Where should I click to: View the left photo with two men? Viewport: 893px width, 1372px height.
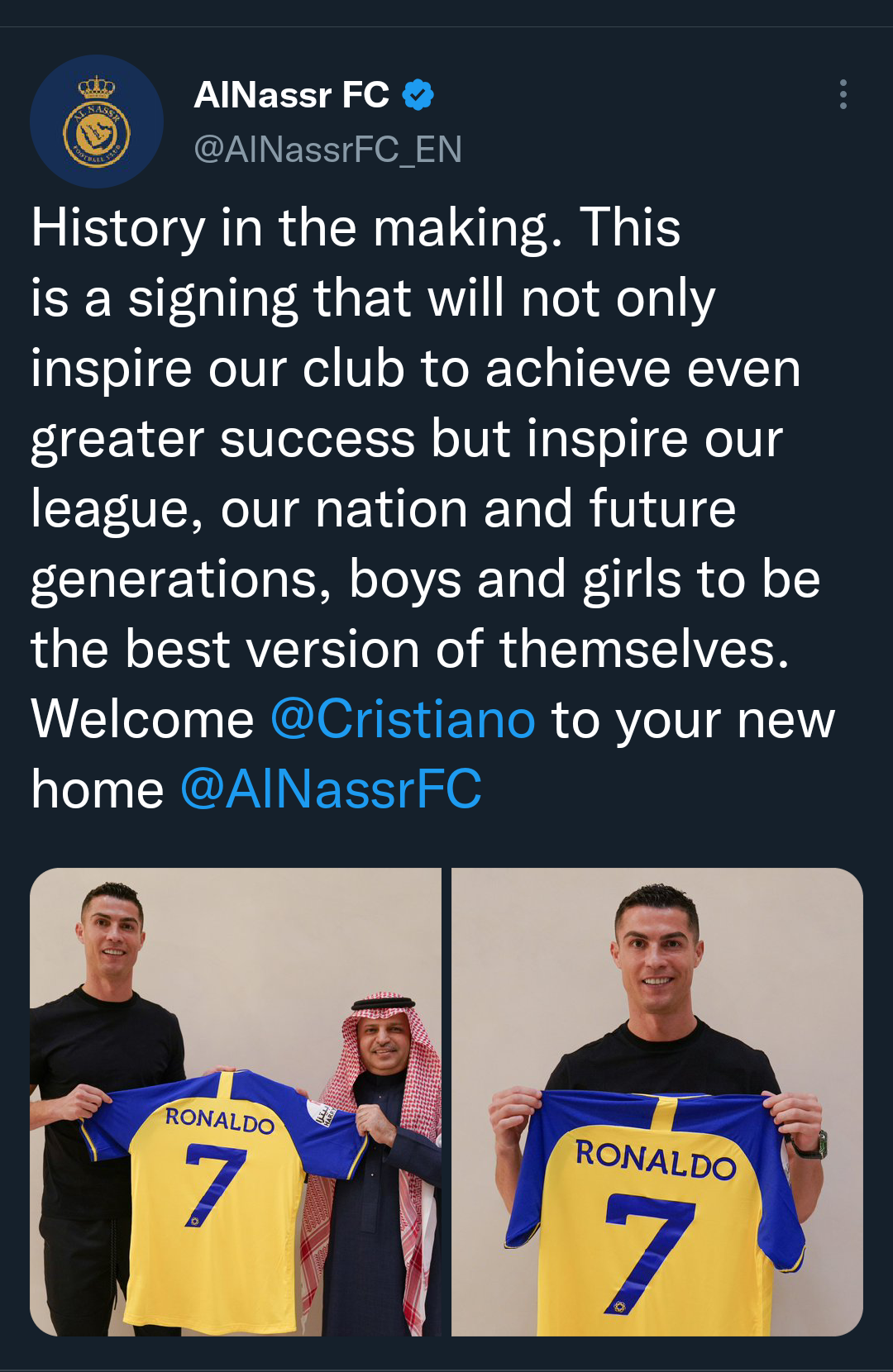click(236, 1102)
